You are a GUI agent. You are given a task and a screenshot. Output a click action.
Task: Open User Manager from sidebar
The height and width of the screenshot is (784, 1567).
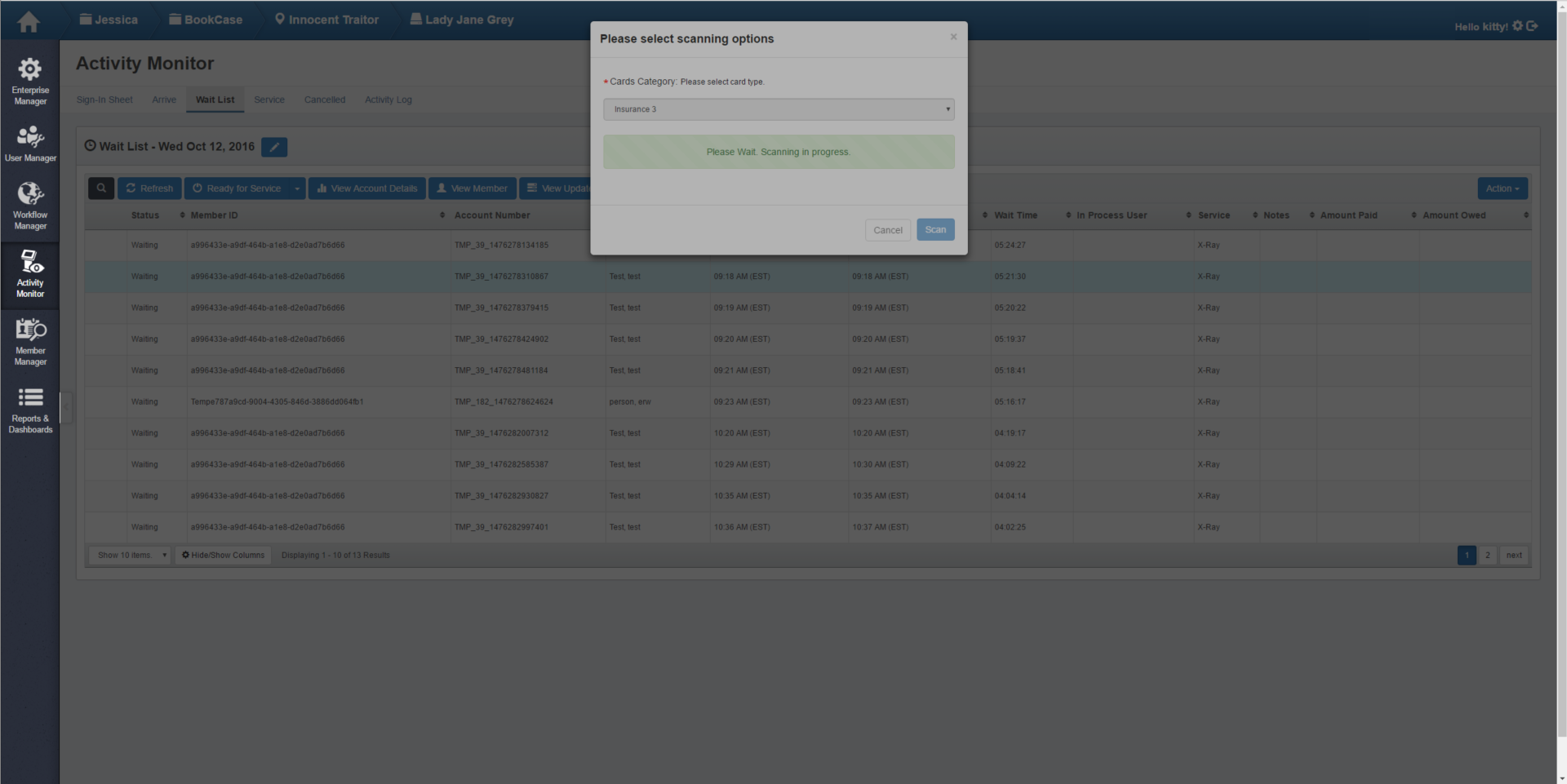point(30,144)
